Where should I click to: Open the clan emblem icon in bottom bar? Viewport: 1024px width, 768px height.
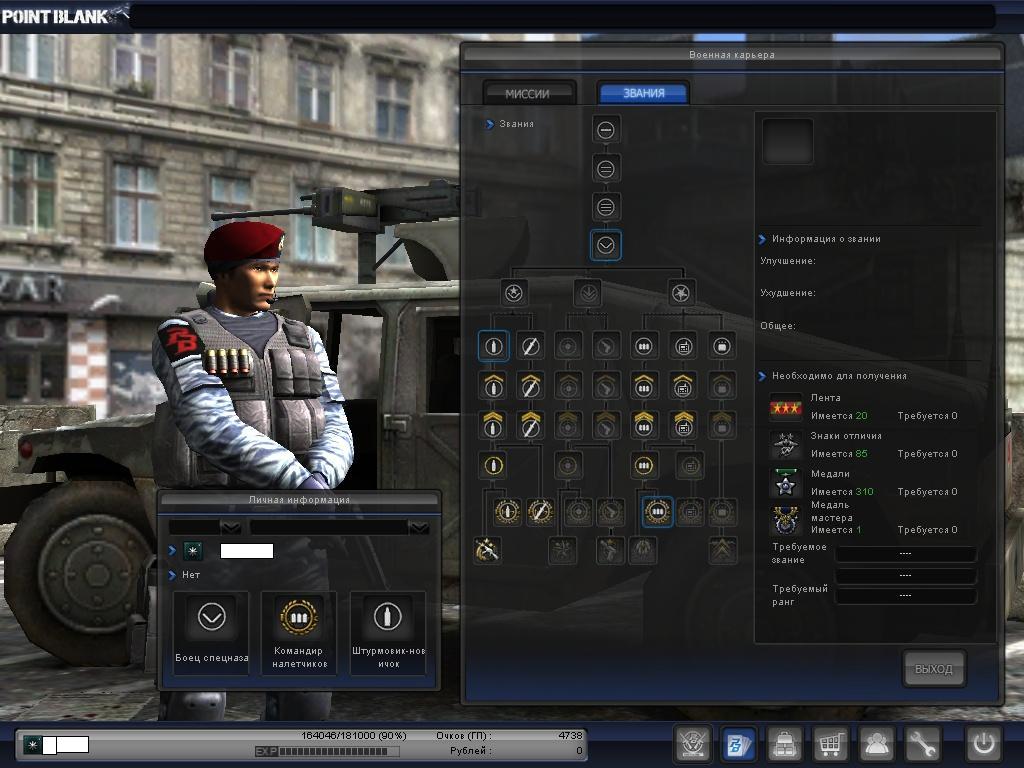tap(692, 745)
